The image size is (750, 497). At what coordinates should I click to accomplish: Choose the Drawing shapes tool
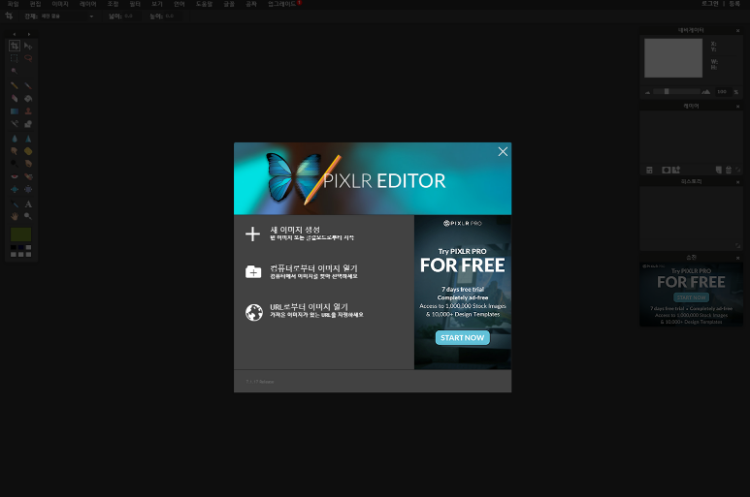pyautogui.click(x=28, y=124)
